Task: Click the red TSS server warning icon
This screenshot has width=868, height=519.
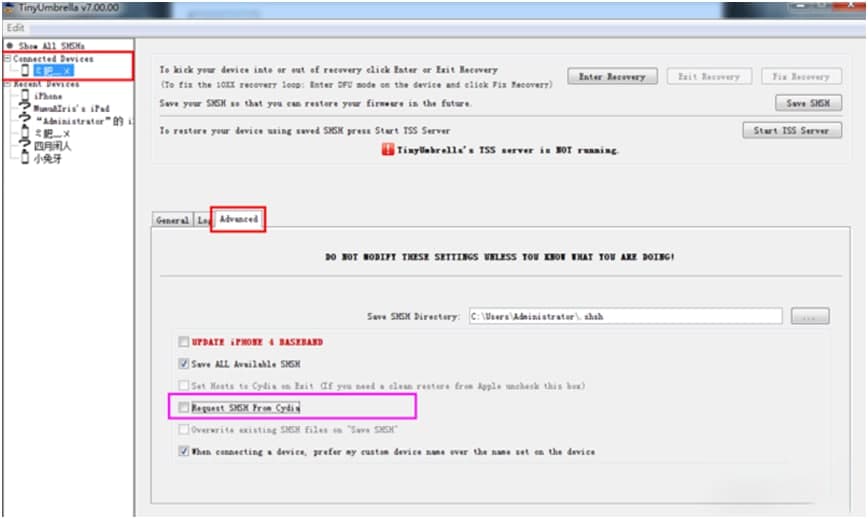Action: click(x=388, y=149)
